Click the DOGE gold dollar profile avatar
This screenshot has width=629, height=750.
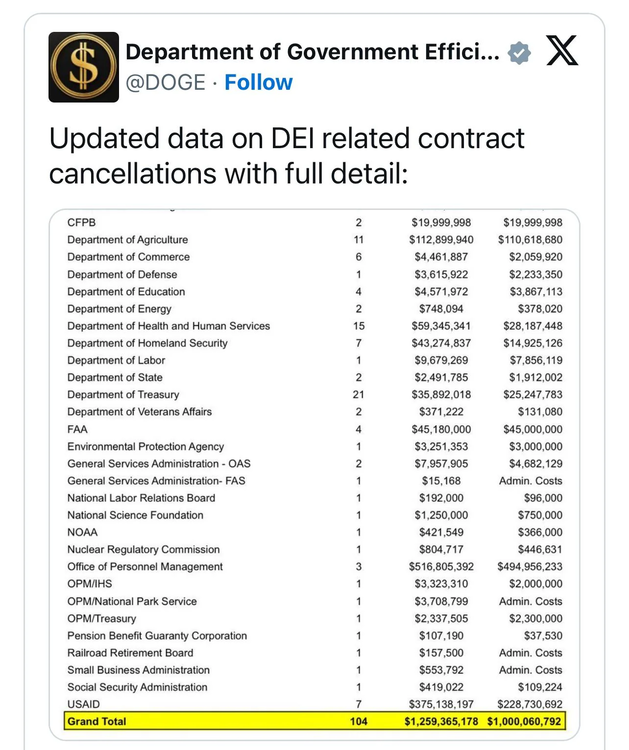point(84,67)
